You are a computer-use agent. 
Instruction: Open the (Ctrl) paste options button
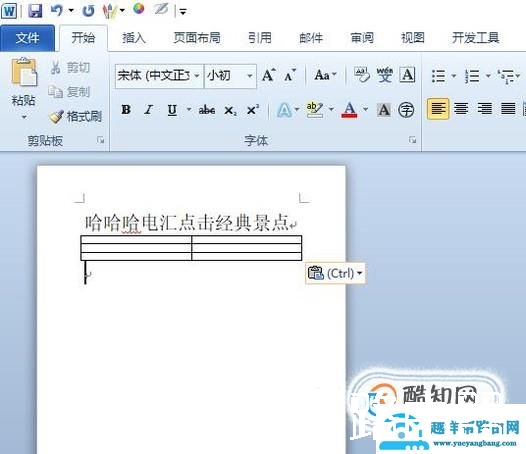tap(335, 273)
